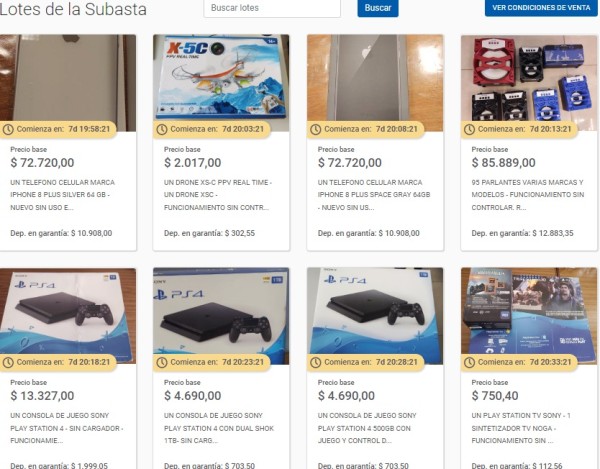Click the clock icon on the $13.327,00 PS4 lot
The image size is (600, 469).
(8, 362)
